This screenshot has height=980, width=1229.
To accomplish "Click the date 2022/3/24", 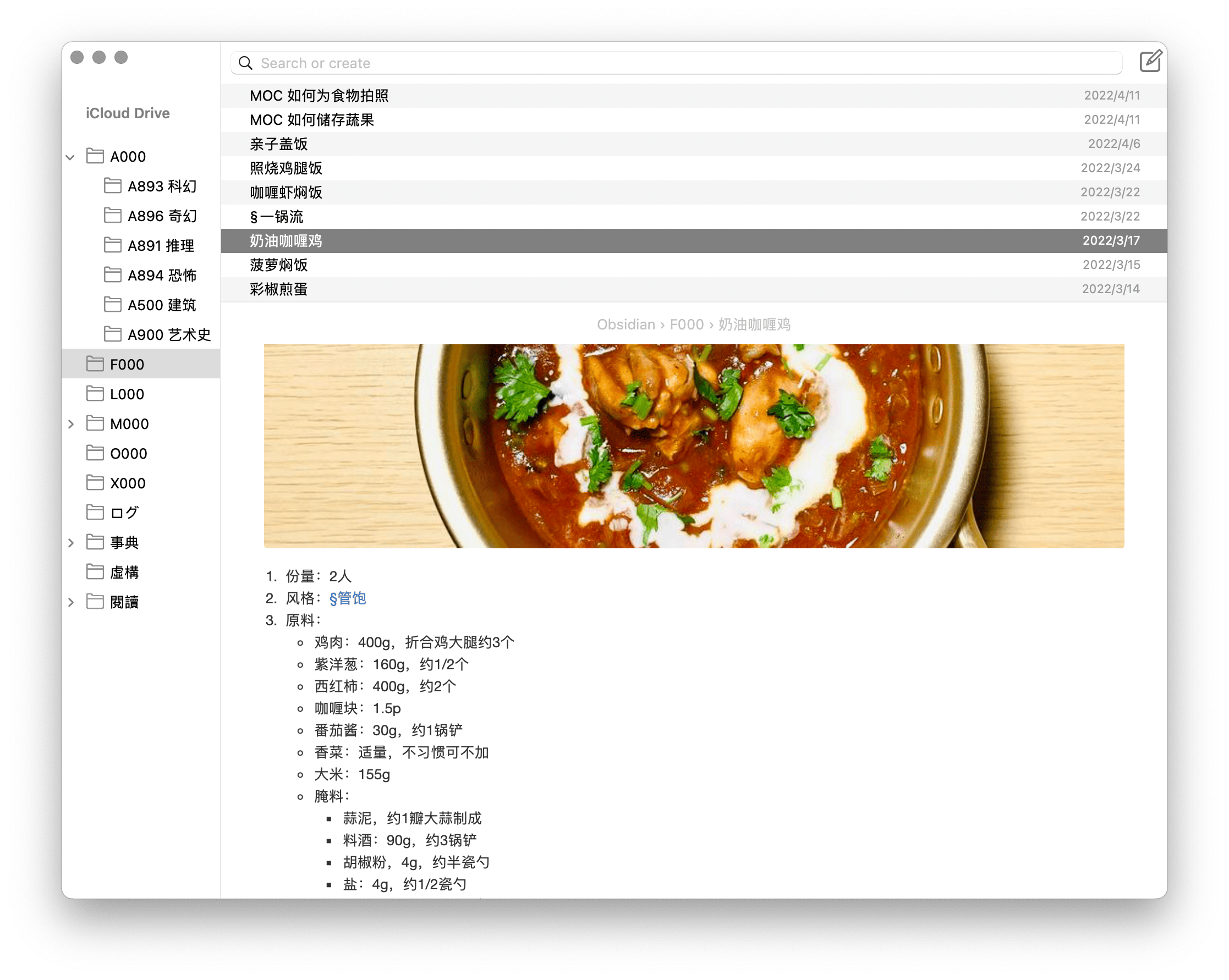I will (x=1110, y=168).
